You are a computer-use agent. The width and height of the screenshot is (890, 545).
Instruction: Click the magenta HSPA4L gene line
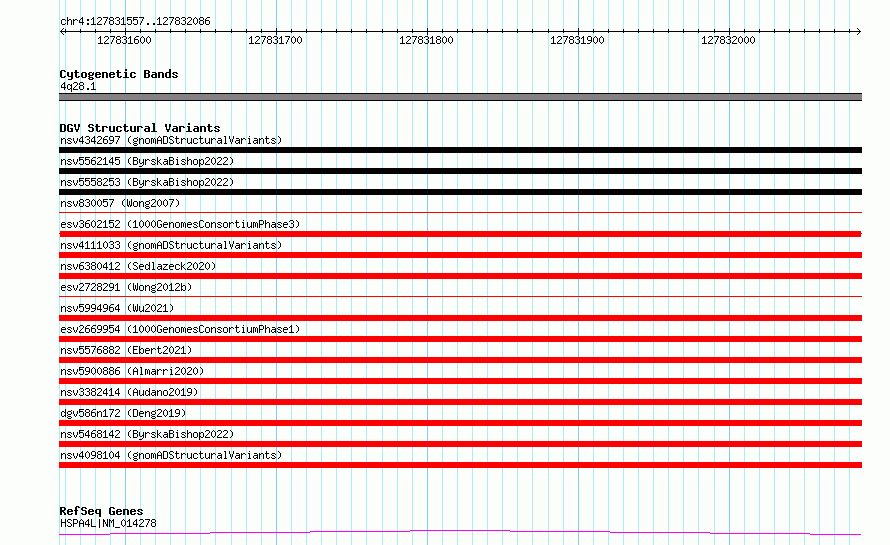point(460,533)
